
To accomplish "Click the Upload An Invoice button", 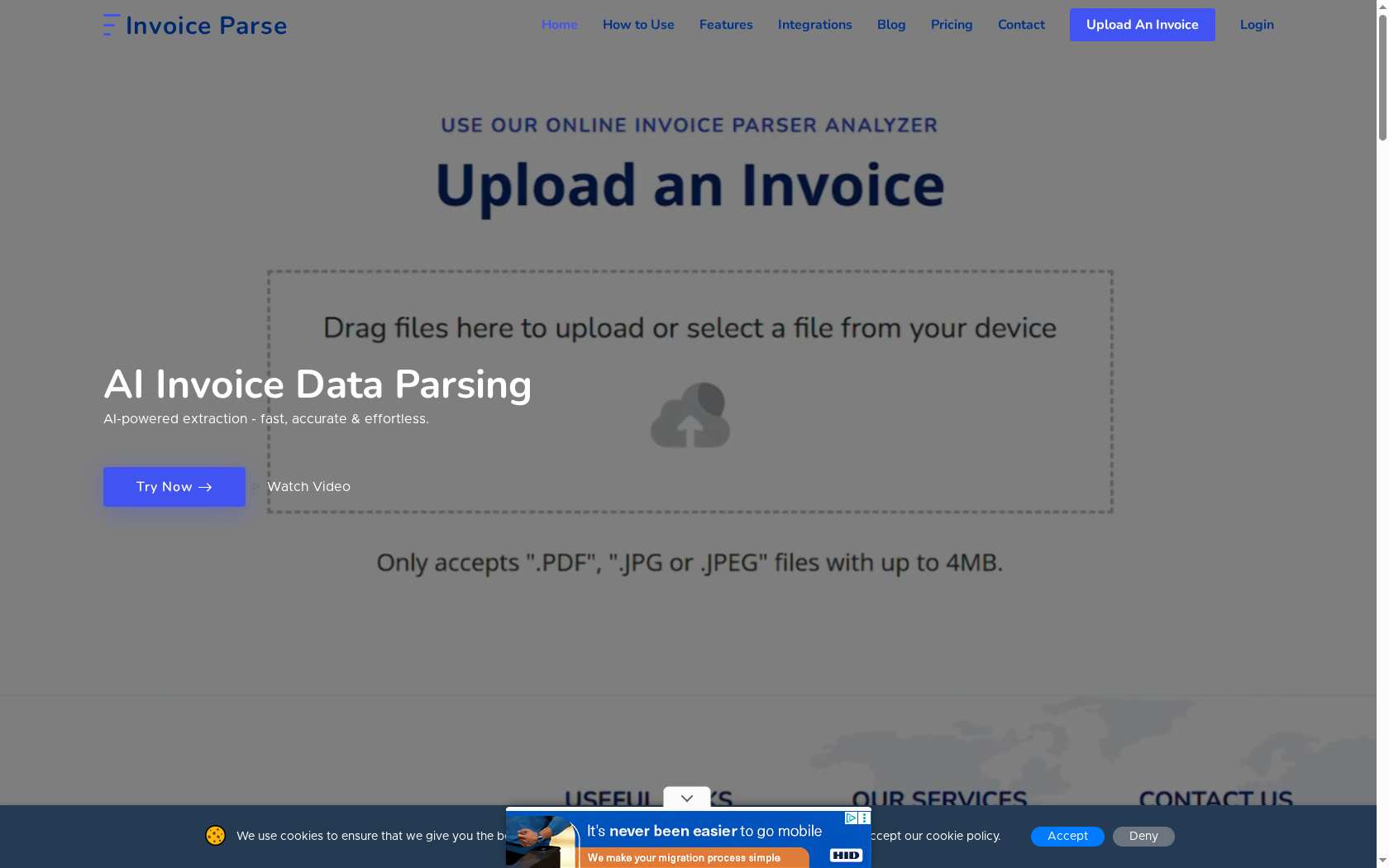I will 1142,25.
